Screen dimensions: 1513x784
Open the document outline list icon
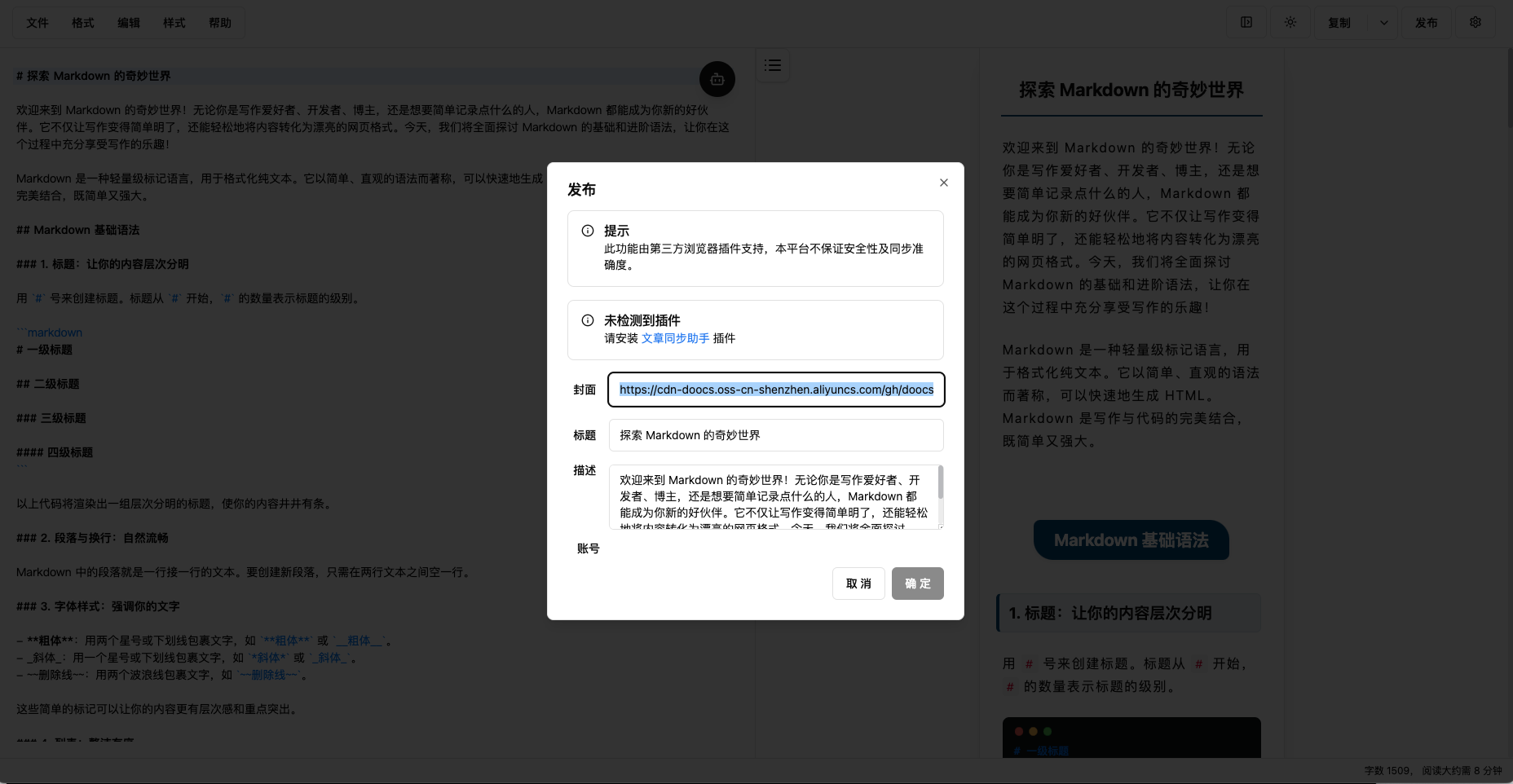pos(773,65)
